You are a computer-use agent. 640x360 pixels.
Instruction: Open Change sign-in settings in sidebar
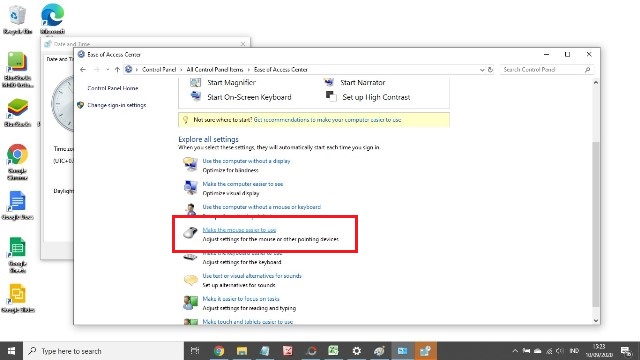pos(116,105)
